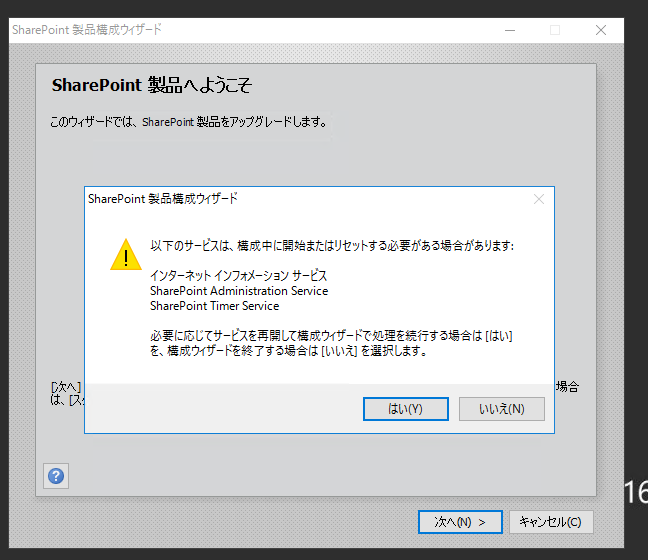Close the main SharePoint wizard window
Viewport: 648px width, 560px height.
(601, 30)
